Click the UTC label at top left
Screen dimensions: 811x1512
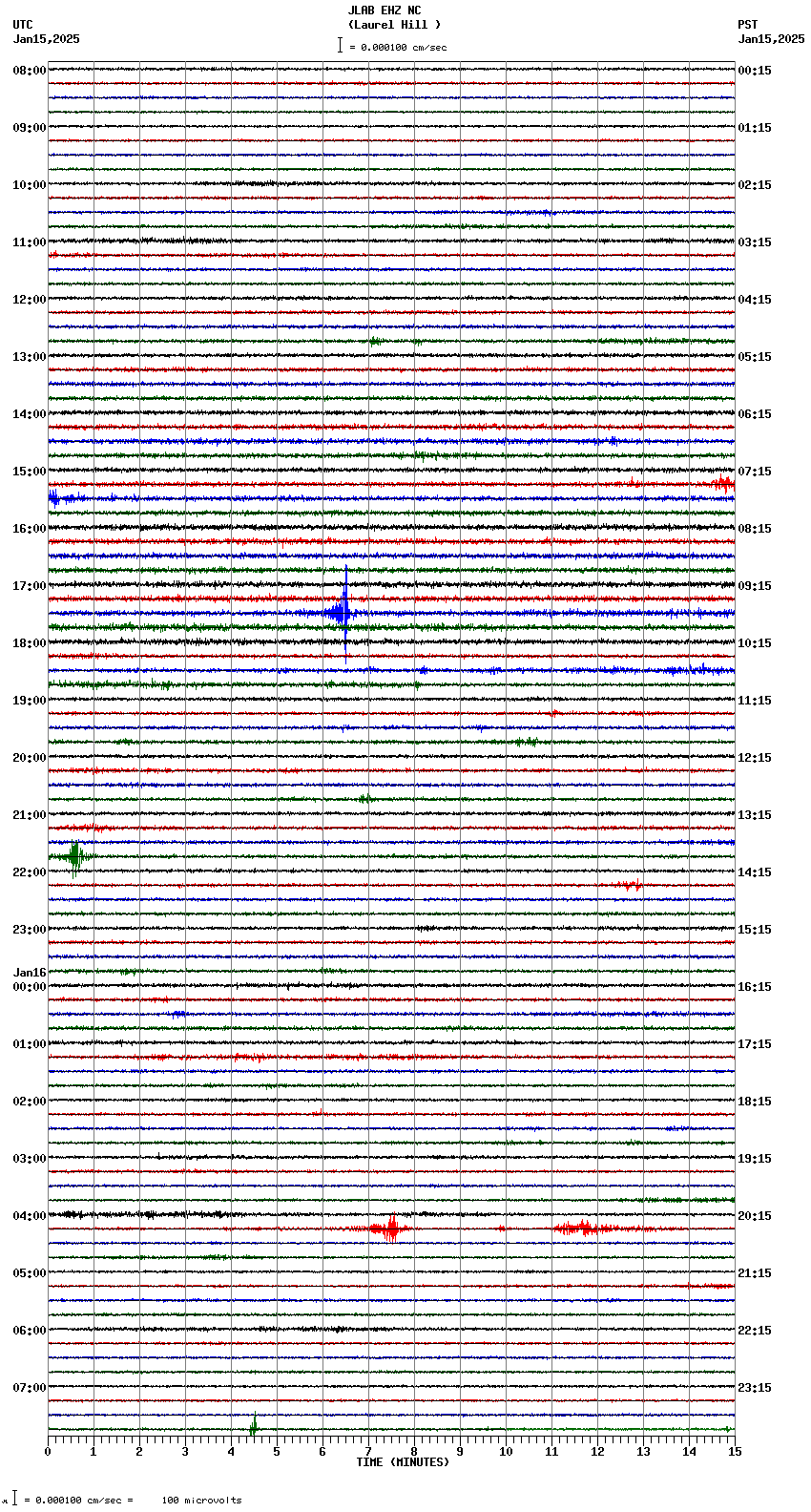[x=23, y=25]
